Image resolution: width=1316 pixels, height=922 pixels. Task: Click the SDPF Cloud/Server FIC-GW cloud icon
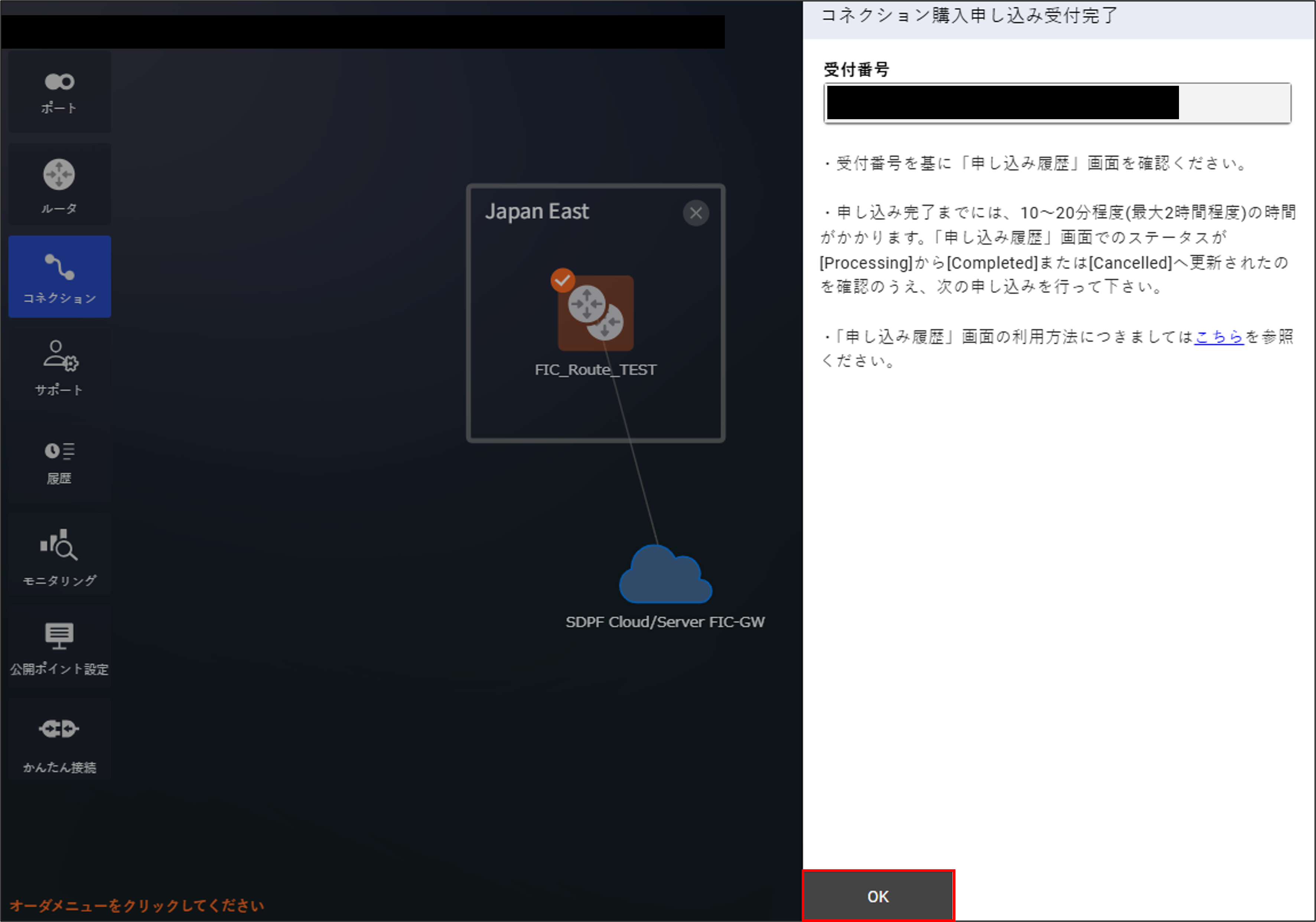[x=665, y=574]
